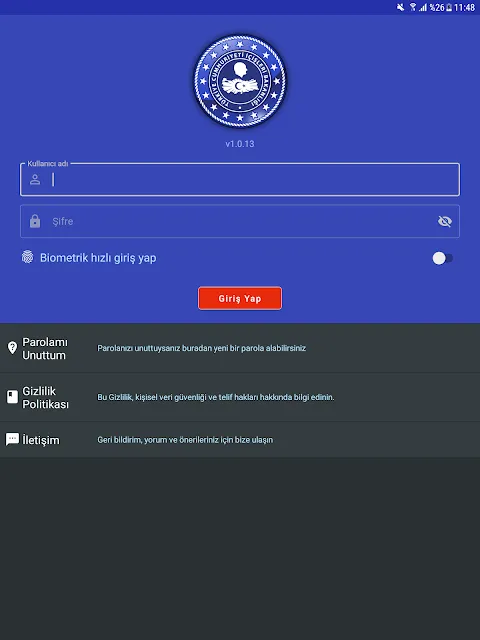Toggle password visibility eye icon
Screen dimensions: 480x640
coord(444,221)
